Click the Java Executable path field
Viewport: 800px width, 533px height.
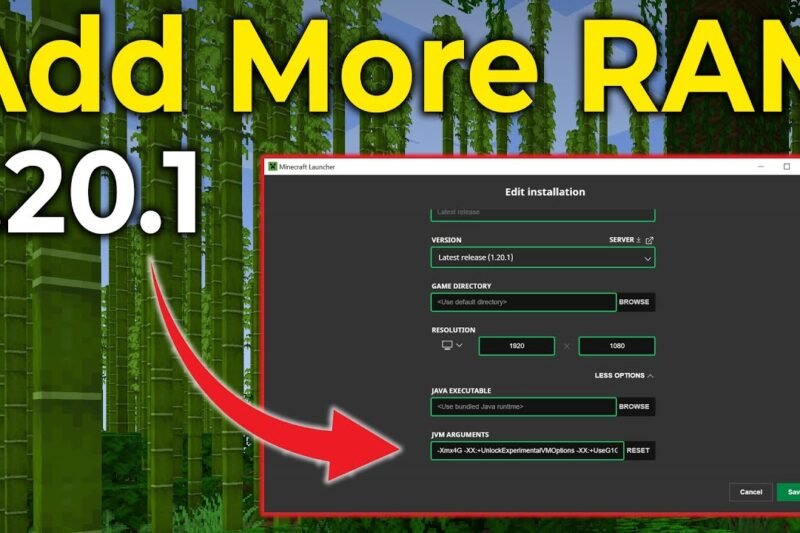point(523,407)
